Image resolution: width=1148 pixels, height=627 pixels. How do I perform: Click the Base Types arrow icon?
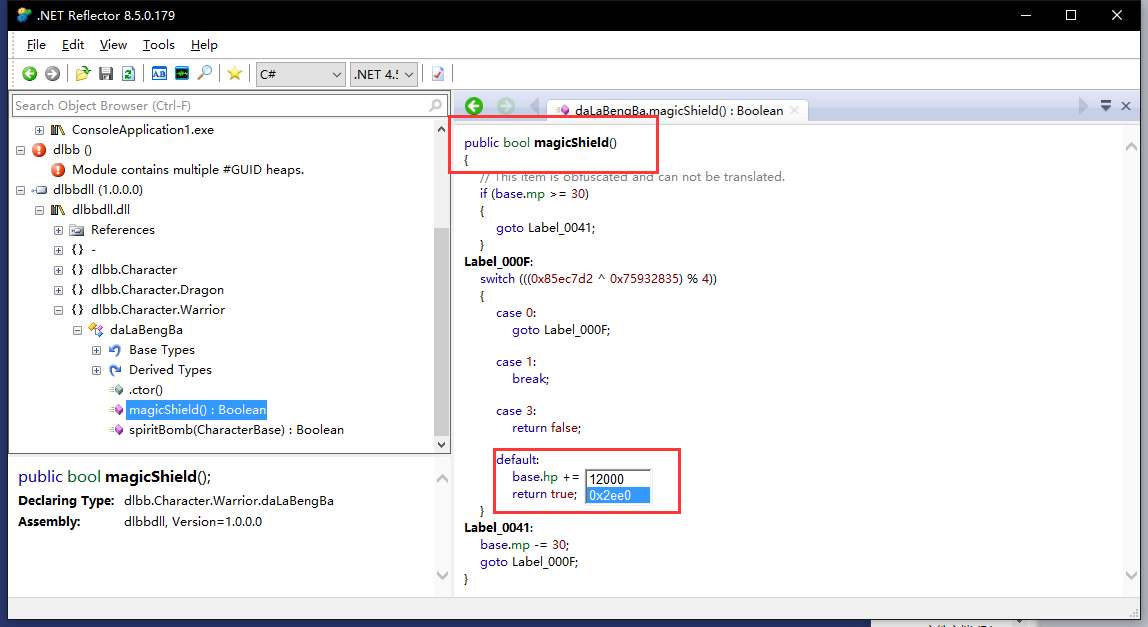pyautogui.click(x=115, y=350)
